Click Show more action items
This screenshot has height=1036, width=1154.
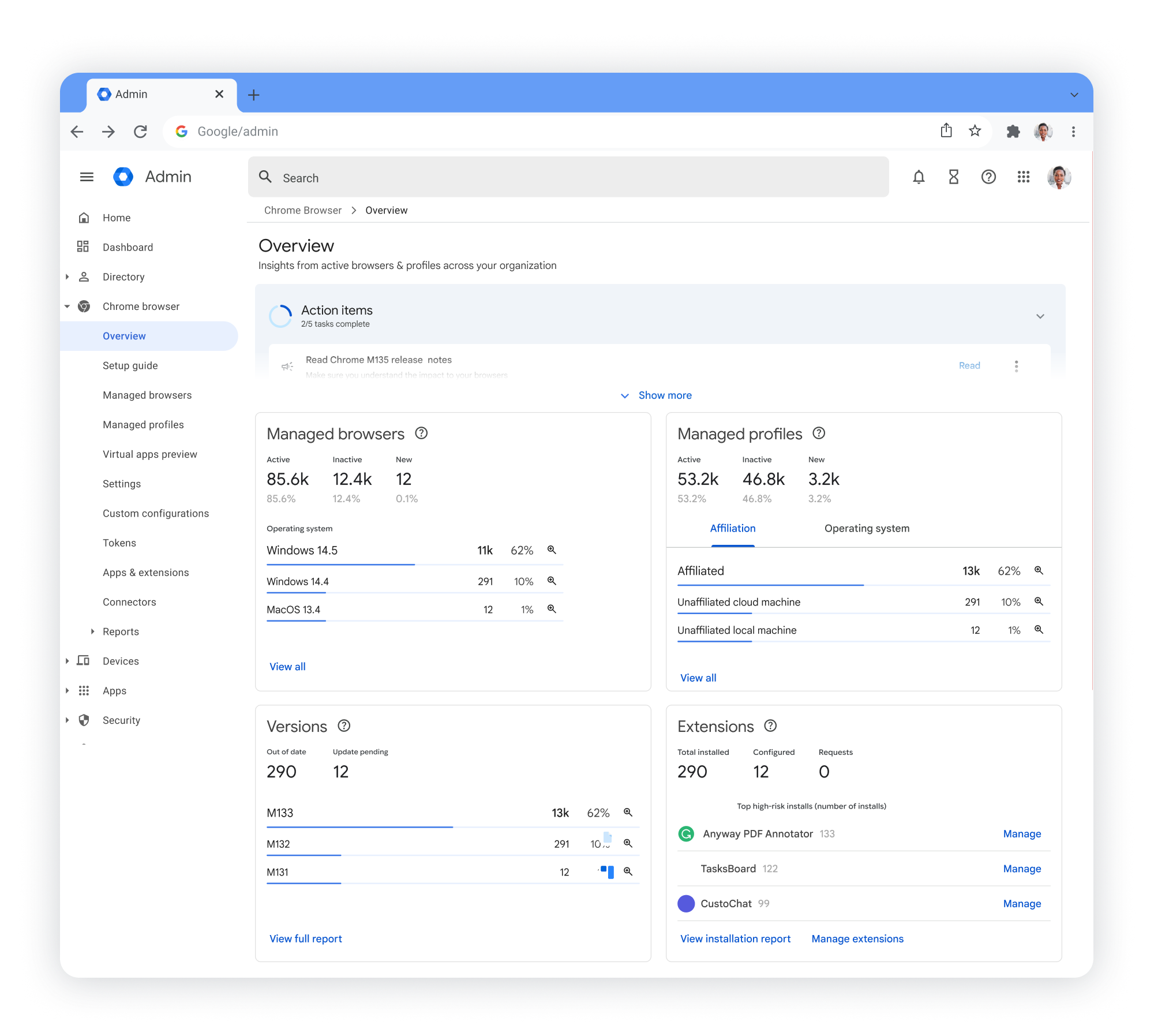(656, 395)
